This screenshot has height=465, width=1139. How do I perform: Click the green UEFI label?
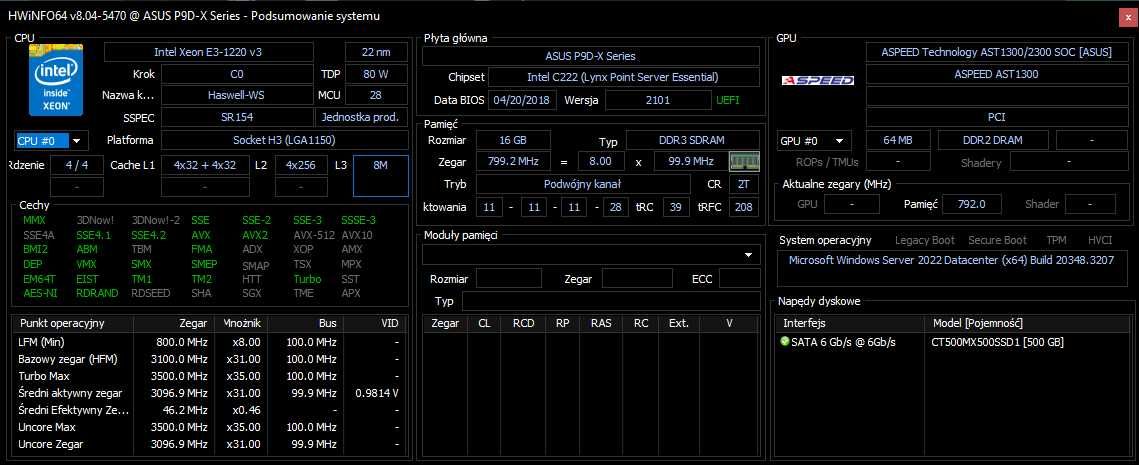729,100
